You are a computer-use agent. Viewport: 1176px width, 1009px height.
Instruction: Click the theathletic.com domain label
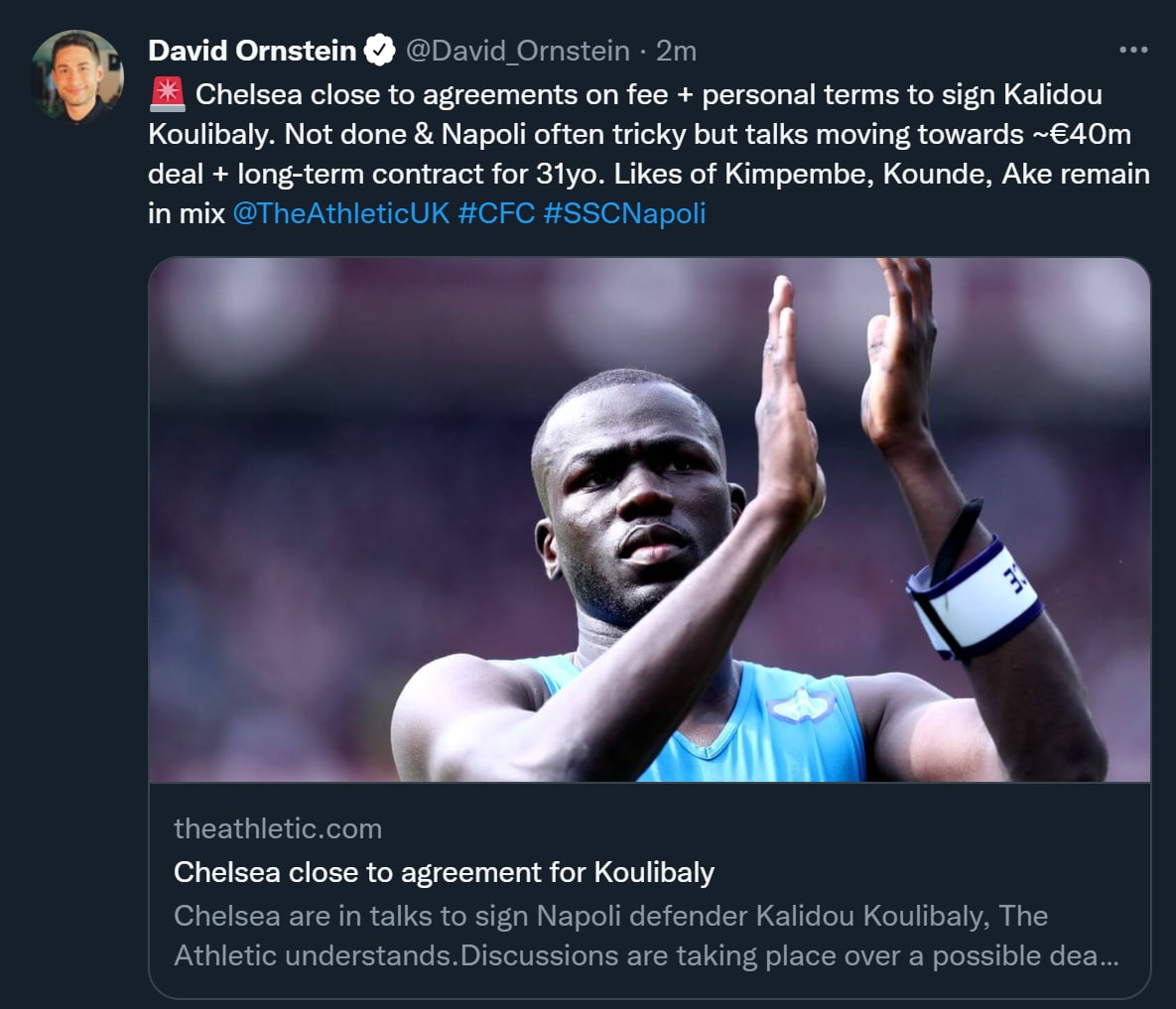[278, 828]
